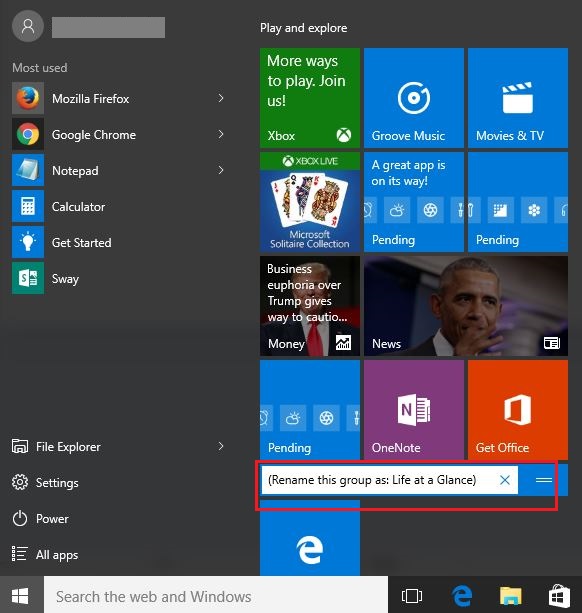
Task: Expand Mozilla Firefox jump list arrow
Action: pyautogui.click(x=221, y=98)
